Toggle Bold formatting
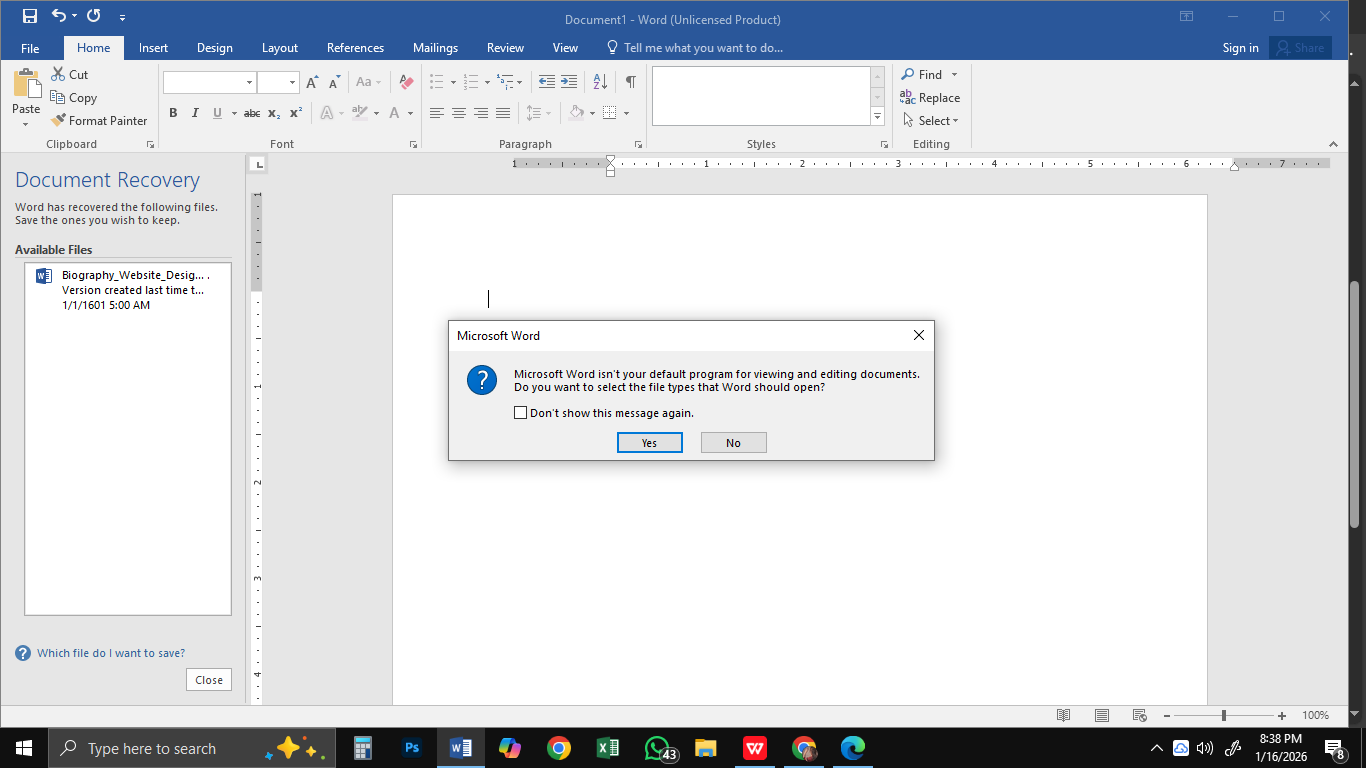Image resolution: width=1366 pixels, height=768 pixels. [173, 113]
